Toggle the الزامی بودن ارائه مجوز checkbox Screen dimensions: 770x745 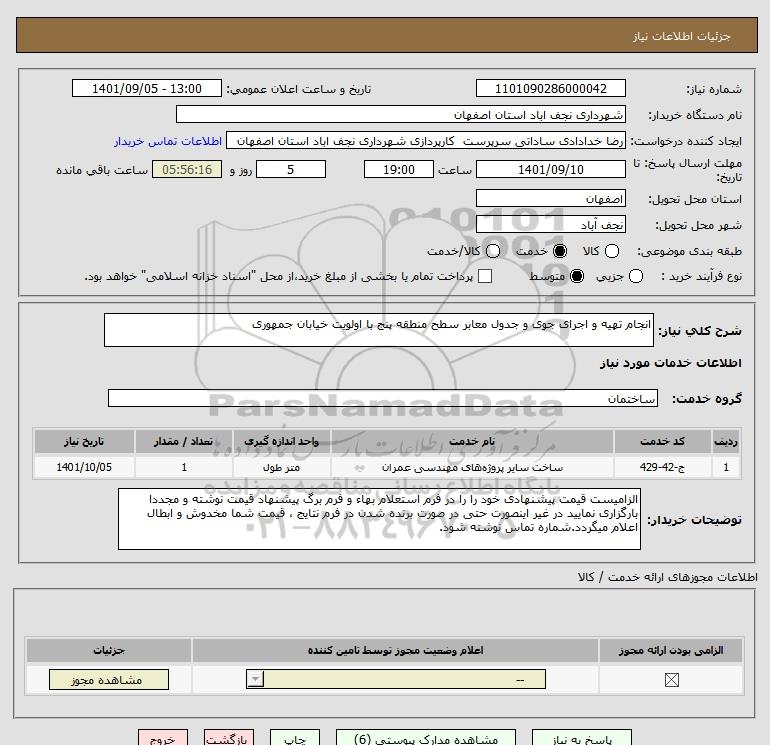[x=671, y=680]
